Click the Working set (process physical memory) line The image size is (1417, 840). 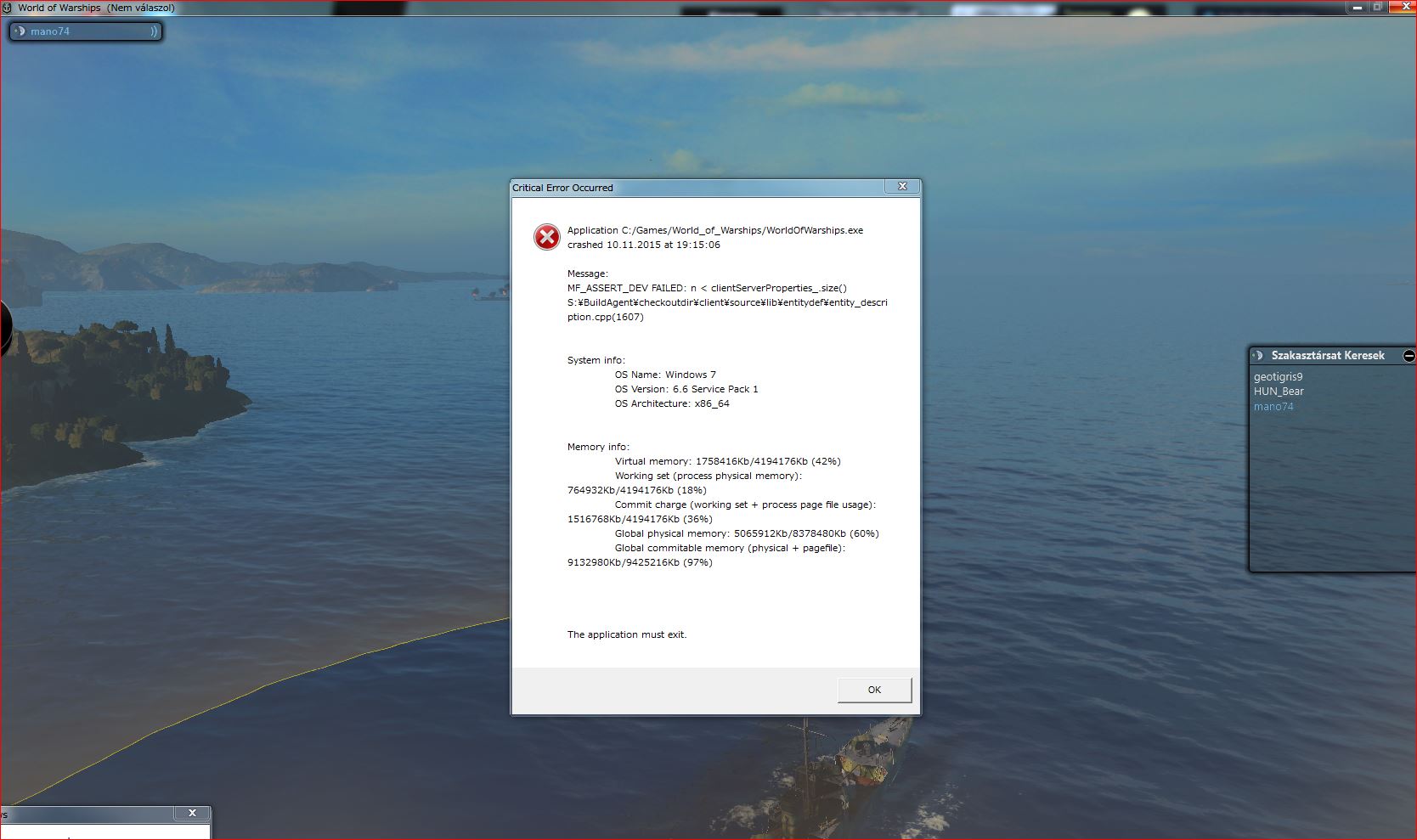tap(708, 476)
